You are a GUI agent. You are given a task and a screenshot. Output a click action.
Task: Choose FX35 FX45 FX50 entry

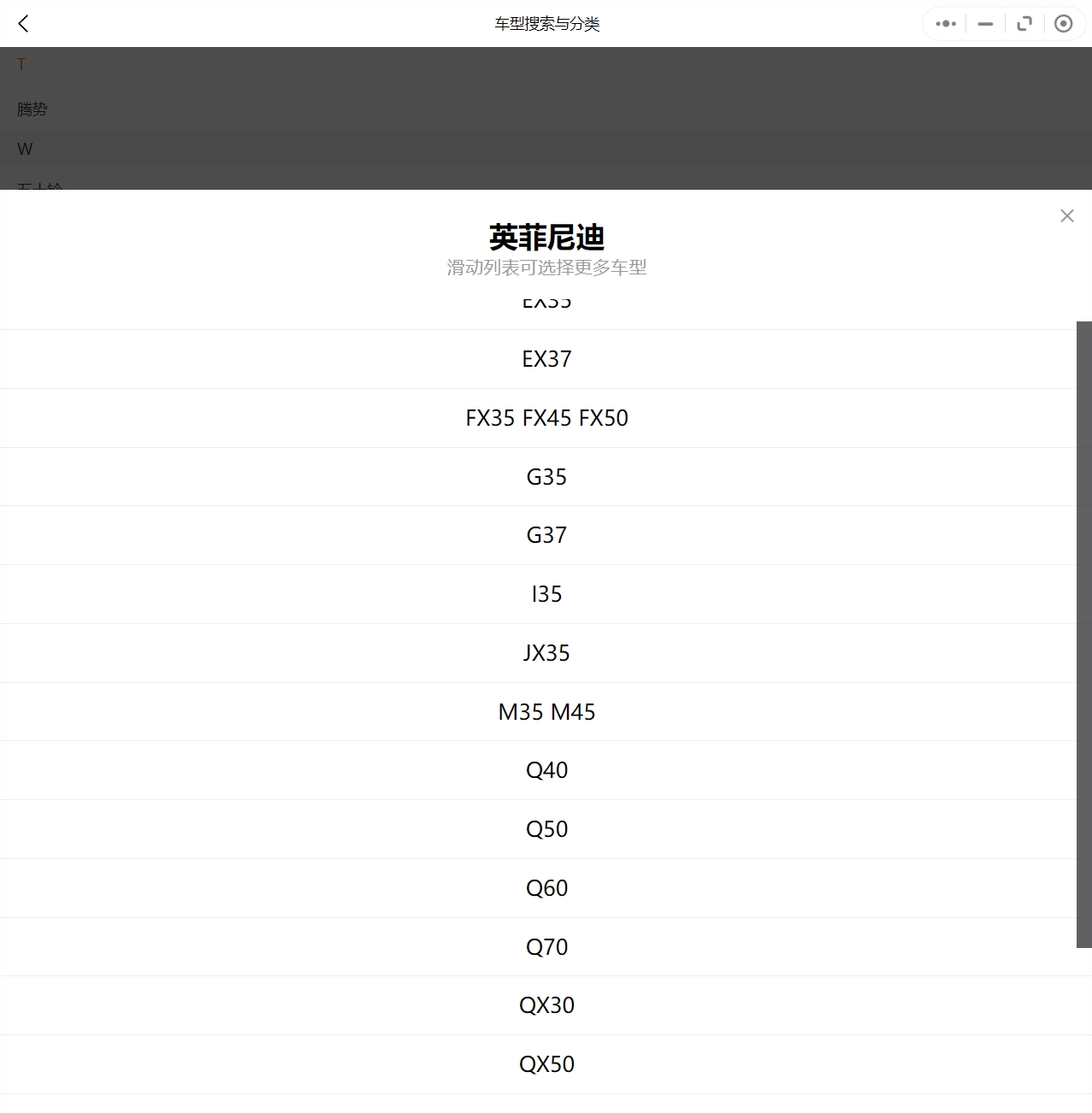(x=546, y=418)
